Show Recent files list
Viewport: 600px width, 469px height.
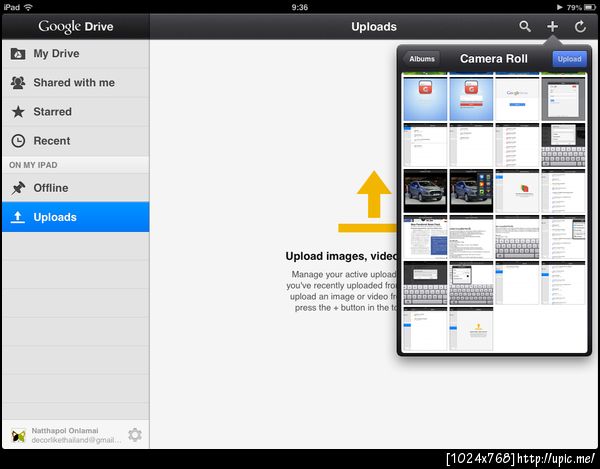[75, 141]
